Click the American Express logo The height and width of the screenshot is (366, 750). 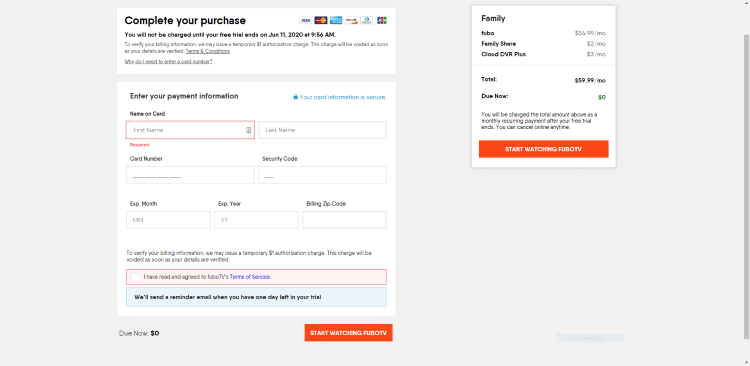coord(336,20)
